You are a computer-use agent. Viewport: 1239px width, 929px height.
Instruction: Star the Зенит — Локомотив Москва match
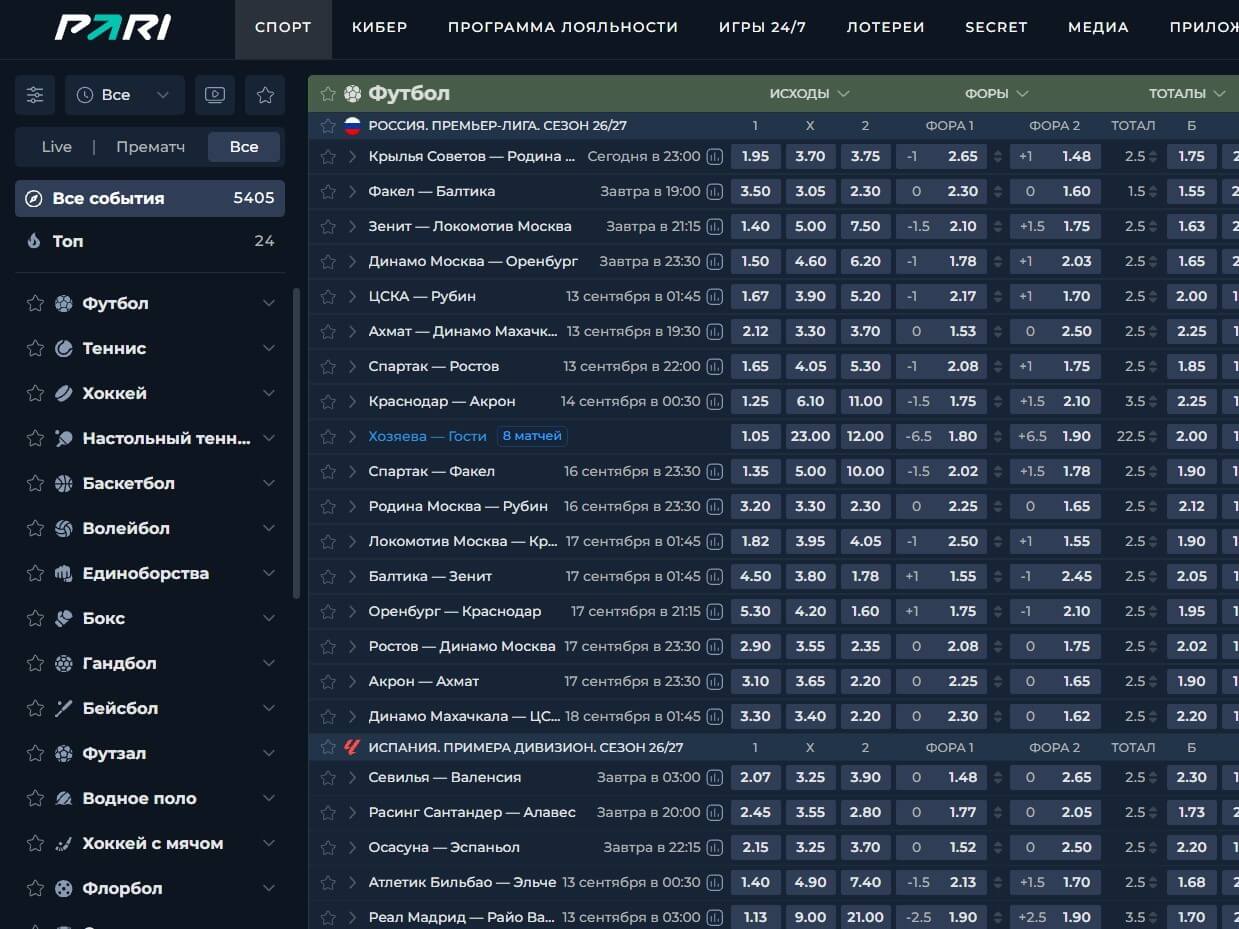pos(327,226)
